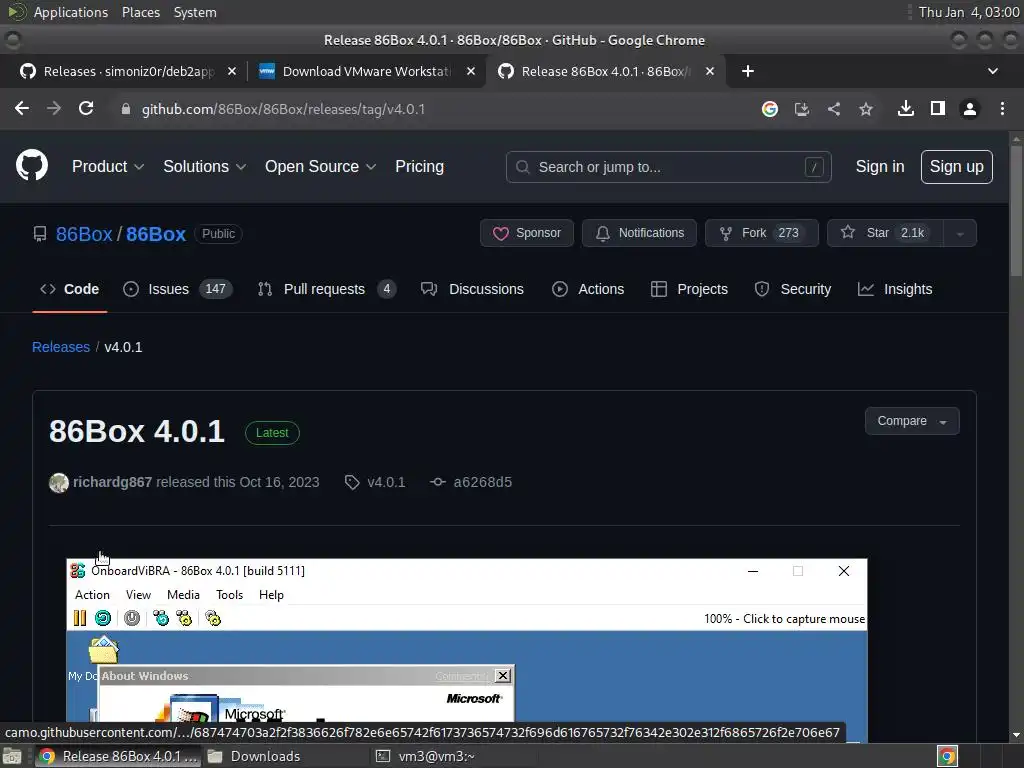
Task: Open Chrome profile avatar
Action: [970, 109]
